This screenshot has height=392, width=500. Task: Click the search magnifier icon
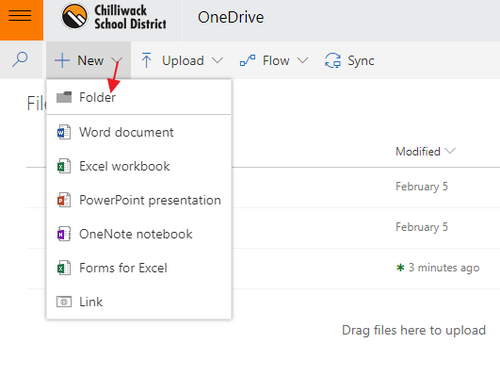click(x=20, y=60)
